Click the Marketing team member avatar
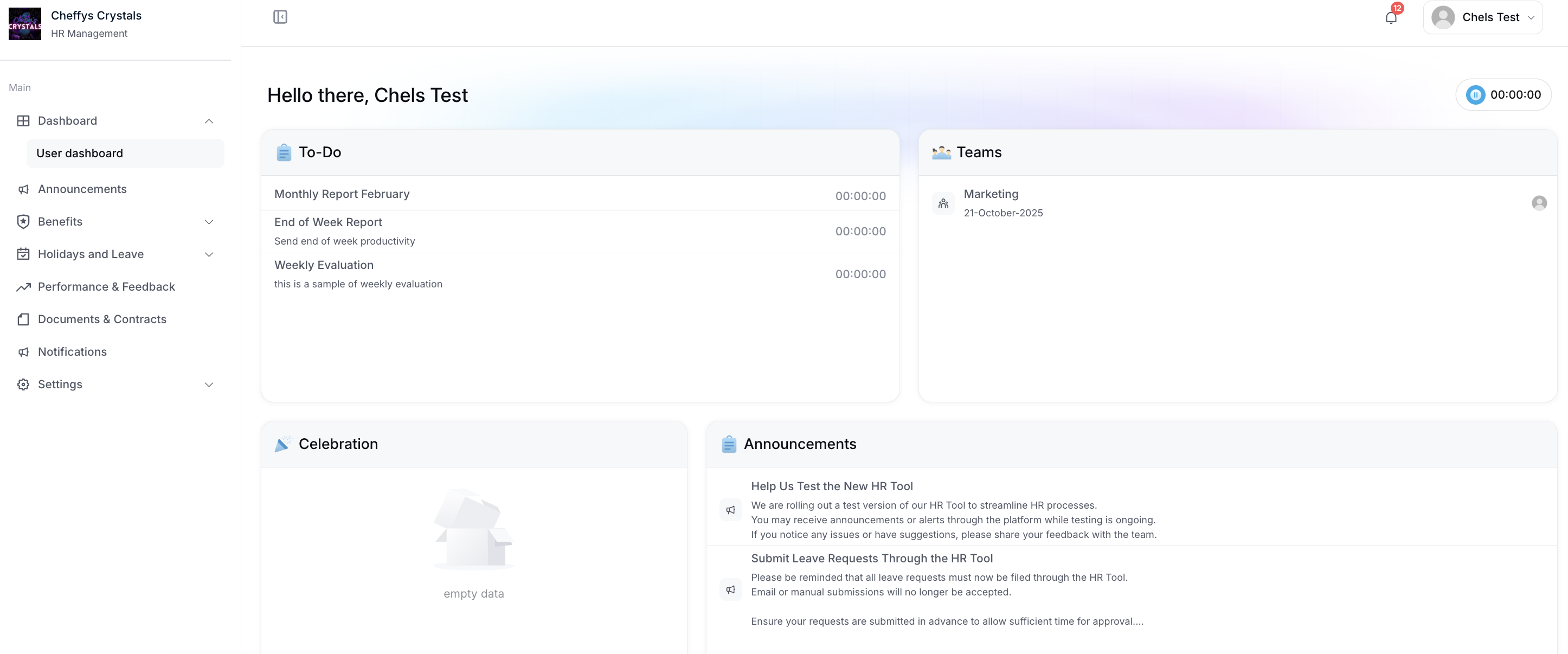 pyautogui.click(x=1539, y=203)
